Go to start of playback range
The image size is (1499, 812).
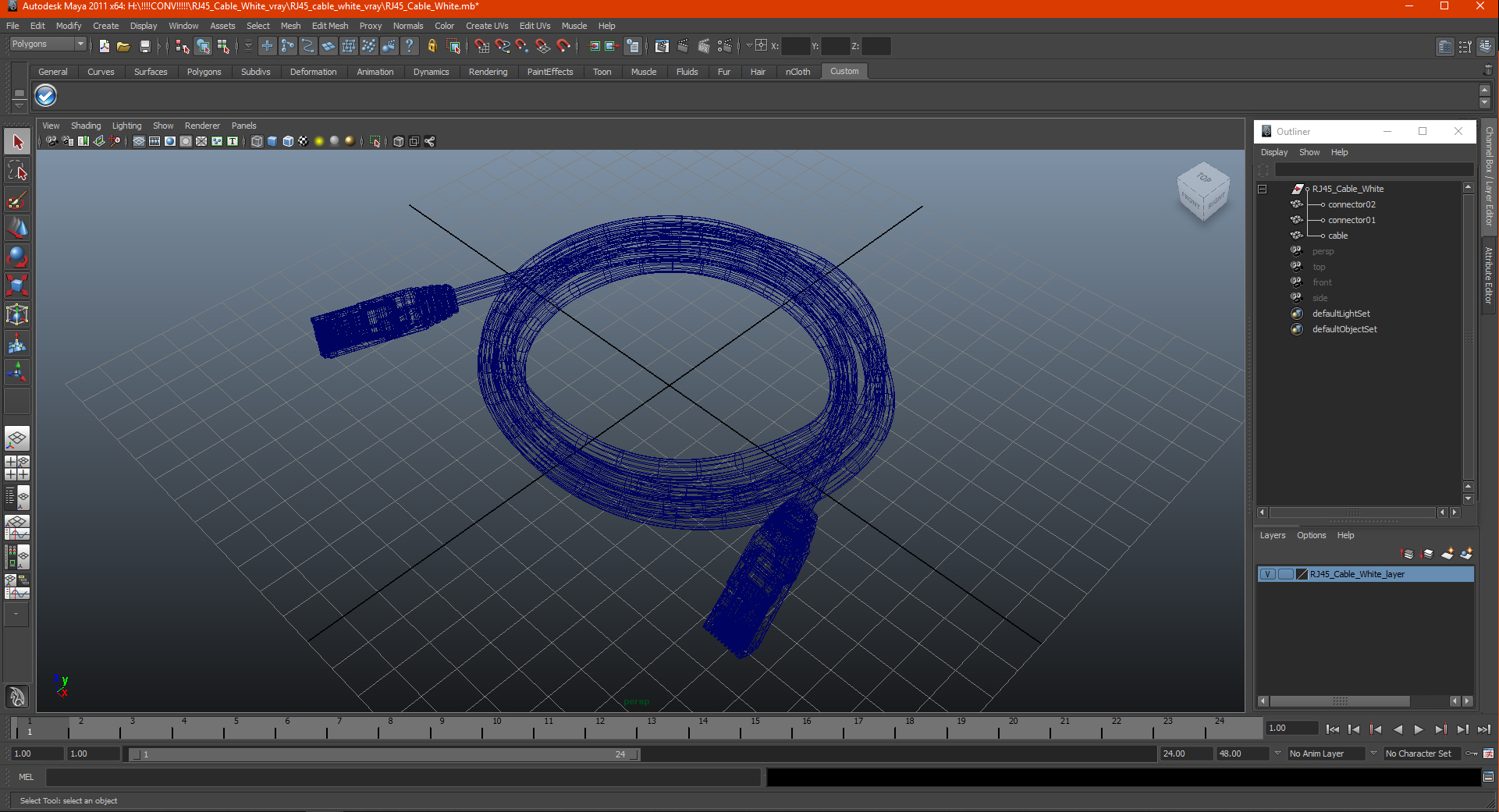tap(1333, 729)
